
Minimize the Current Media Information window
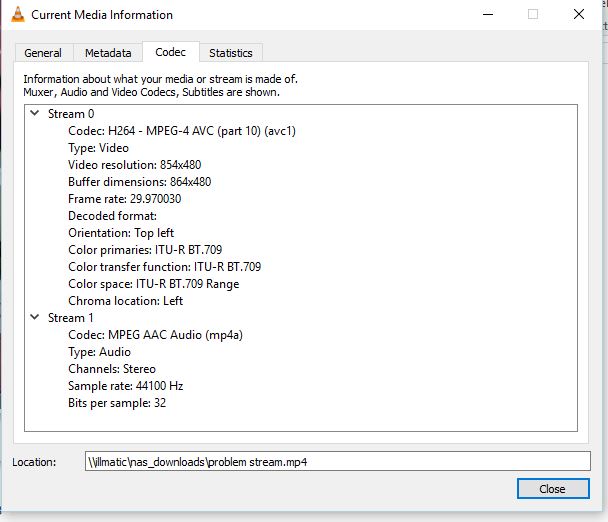pos(486,15)
